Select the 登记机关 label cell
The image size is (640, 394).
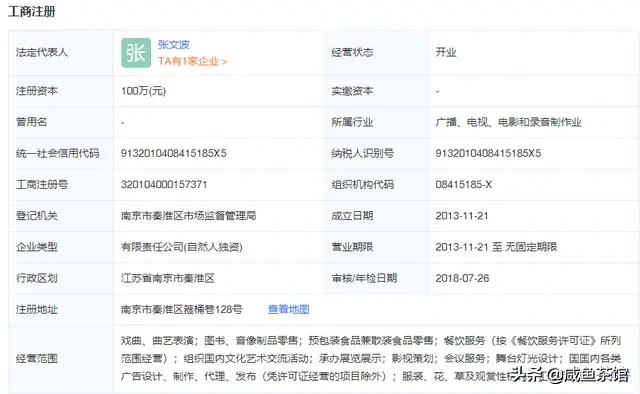tap(61, 216)
